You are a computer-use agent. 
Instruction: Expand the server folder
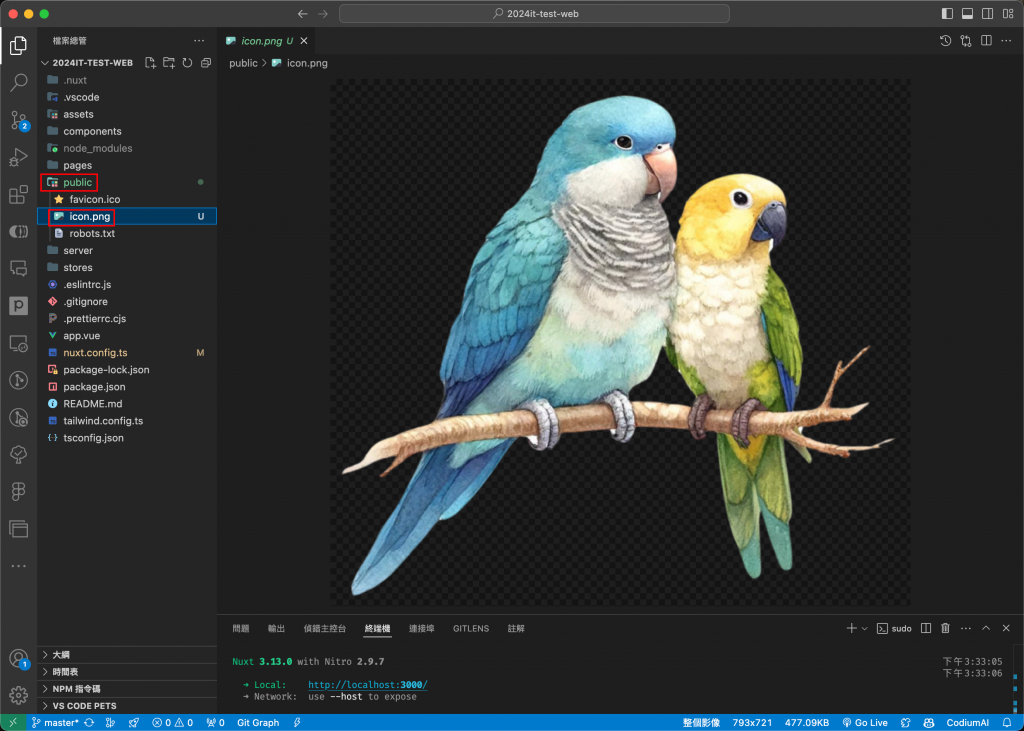78,251
